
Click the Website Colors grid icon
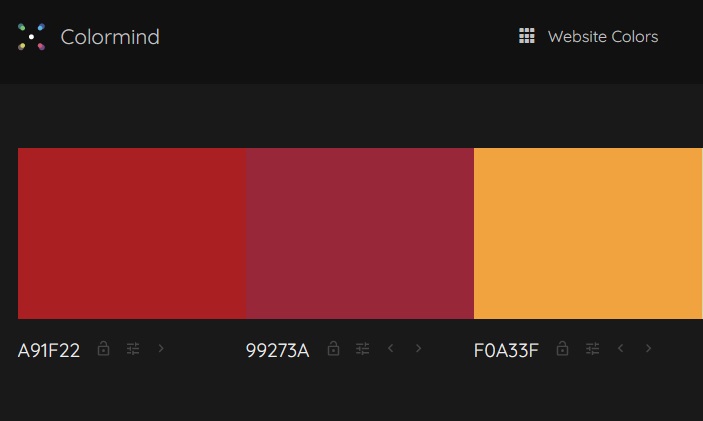click(527, 36)
